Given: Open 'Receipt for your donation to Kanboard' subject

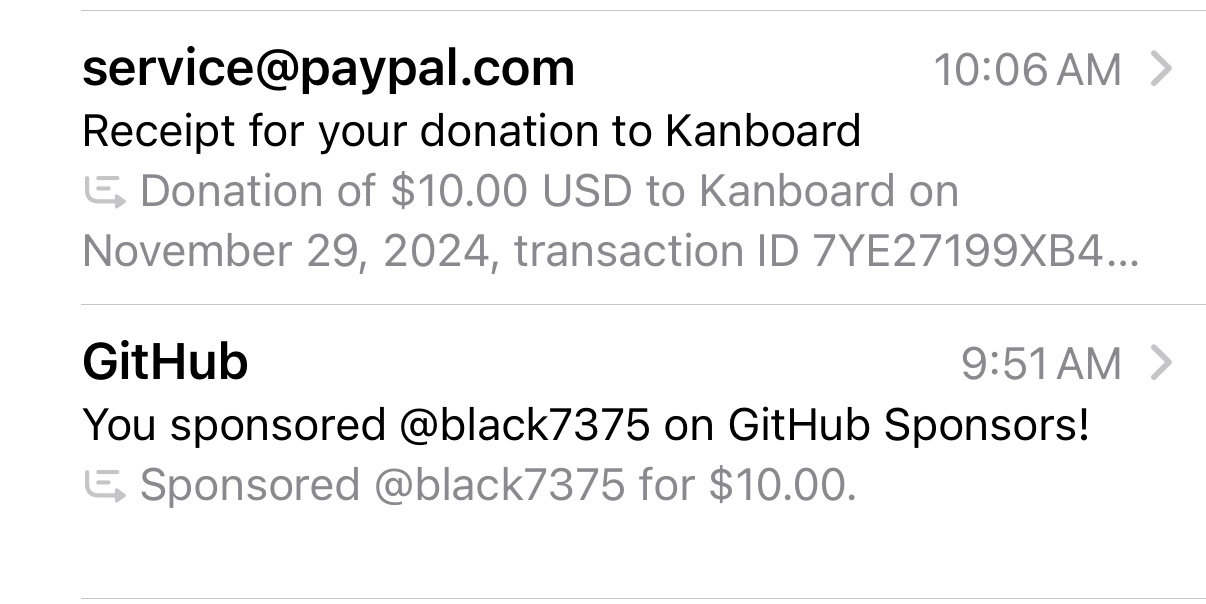Looking at the screenshot, I should (x=471, y=131).
